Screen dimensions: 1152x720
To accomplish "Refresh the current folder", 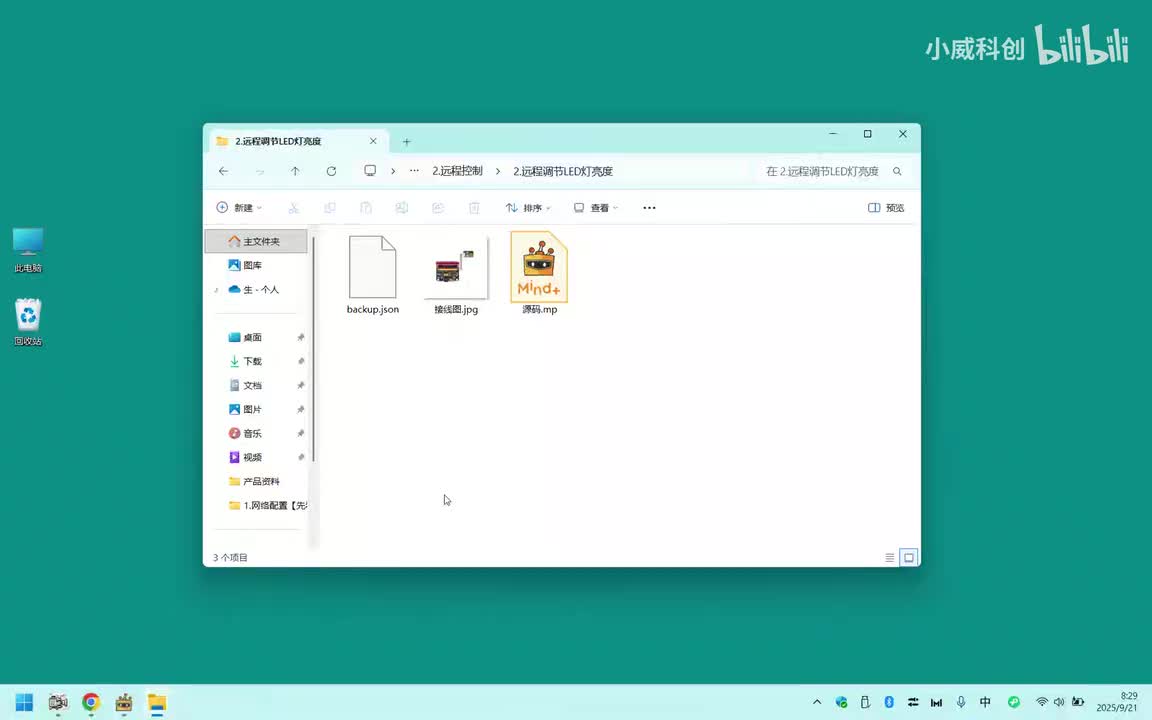I will [331, 171].
